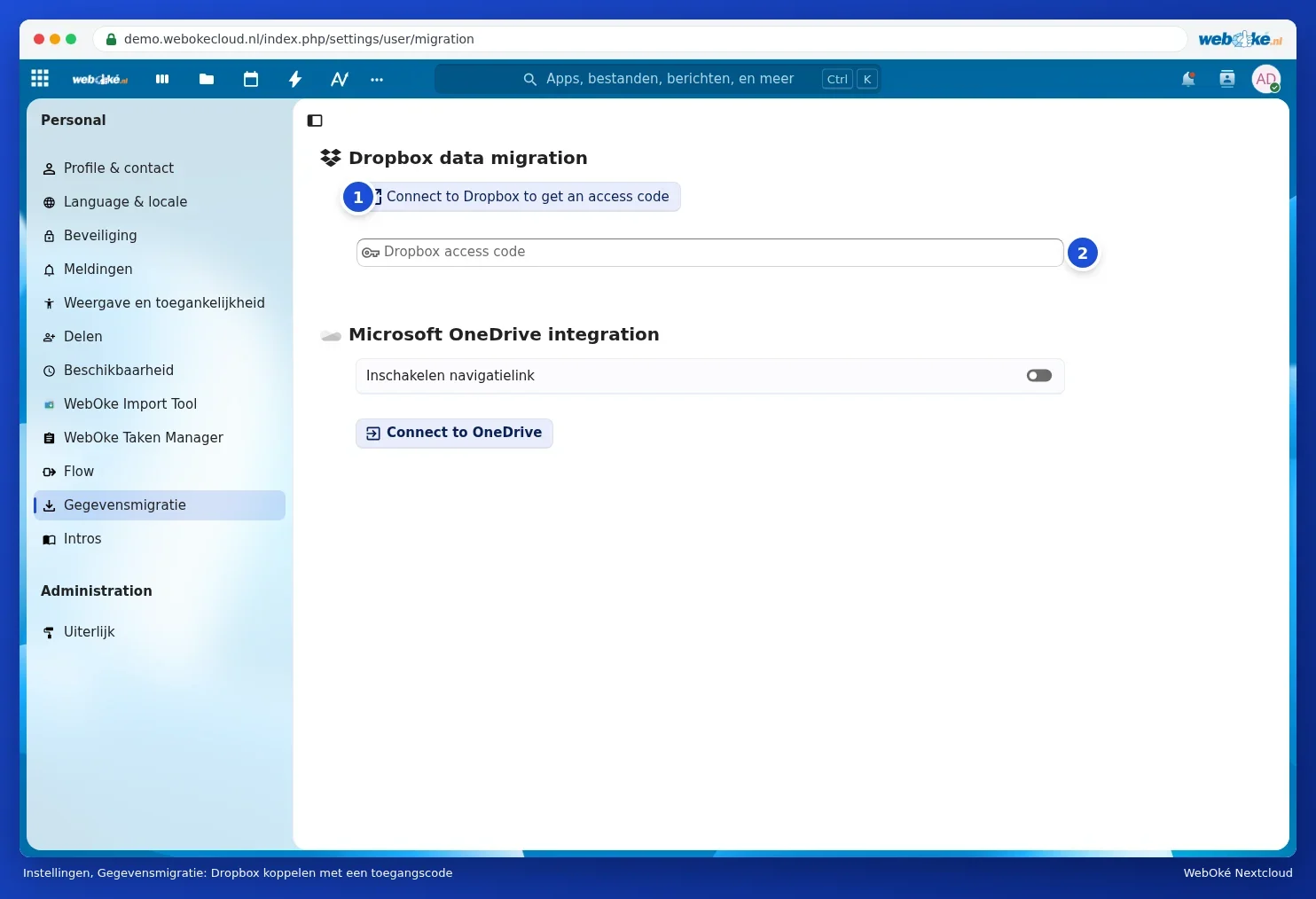Open Beschikbaarheid settings
Viewport: 1316px width, 899px height.
(160, 371)
